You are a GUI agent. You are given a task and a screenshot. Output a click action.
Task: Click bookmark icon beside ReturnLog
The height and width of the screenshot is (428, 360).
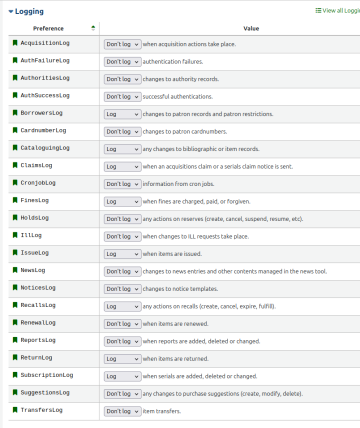[15, 358]
